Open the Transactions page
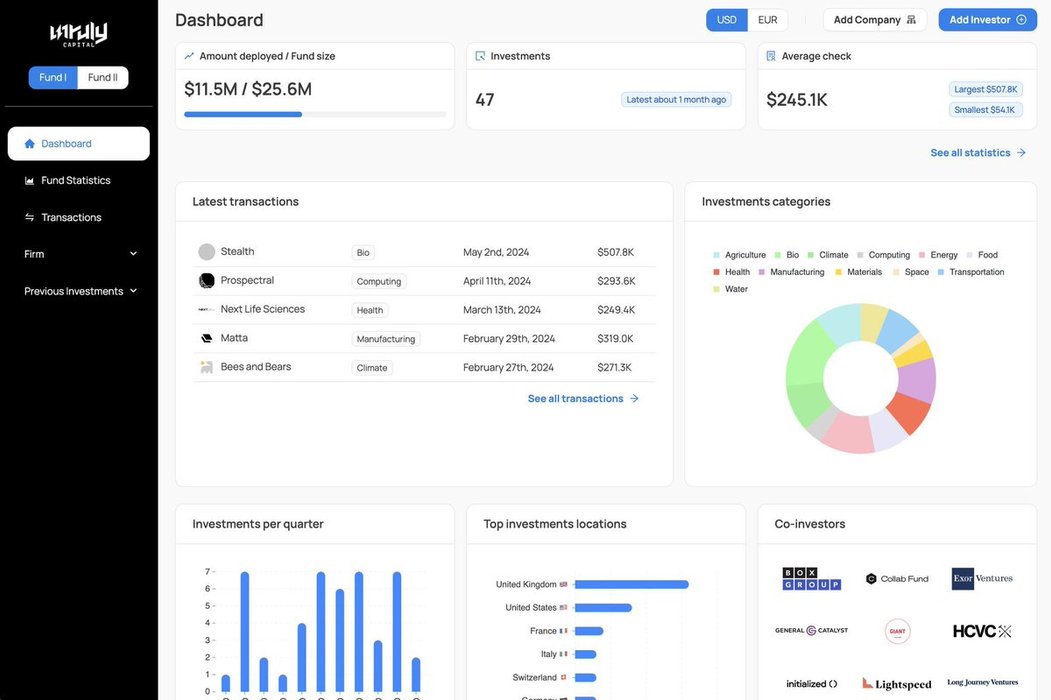Screen dimensions: 1051x700 tap(78, 217)
